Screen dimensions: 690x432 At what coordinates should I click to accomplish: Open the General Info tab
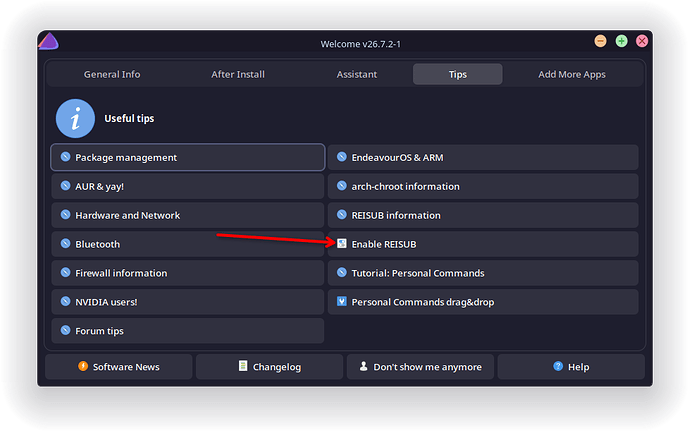[112, 74]
